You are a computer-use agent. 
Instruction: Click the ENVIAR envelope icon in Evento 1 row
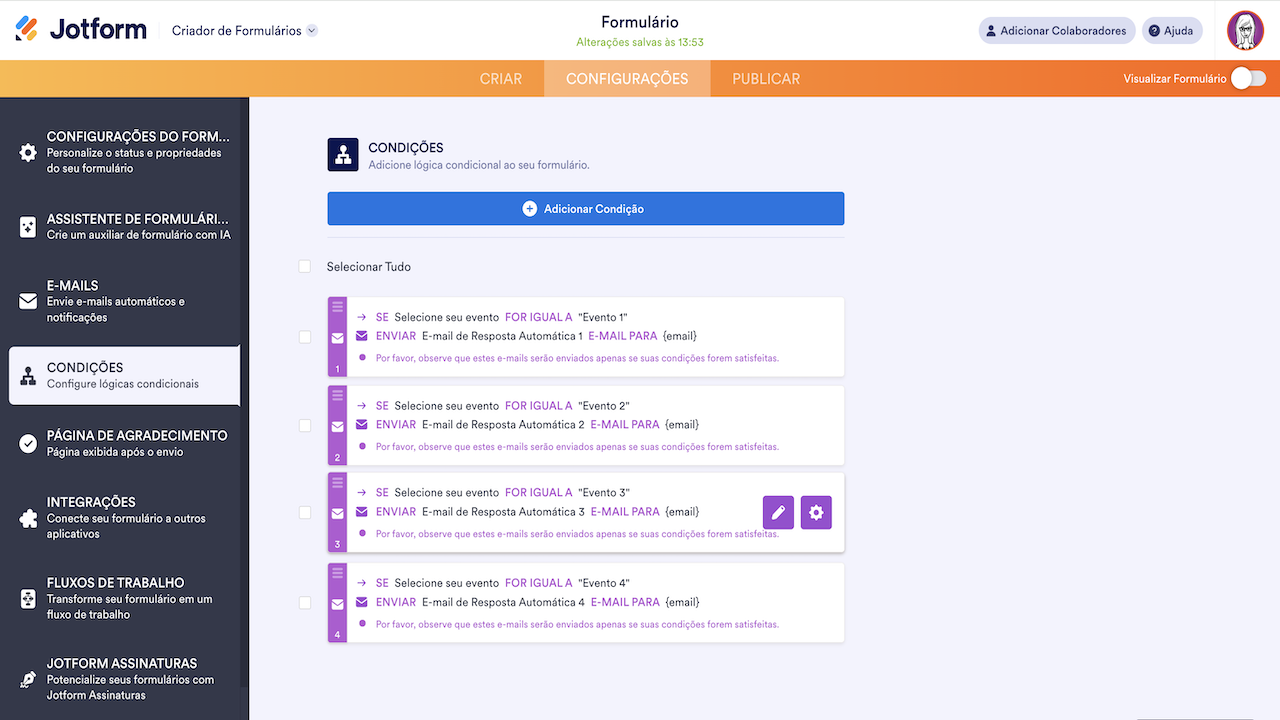pyautogui.click(x=362, y=336)
